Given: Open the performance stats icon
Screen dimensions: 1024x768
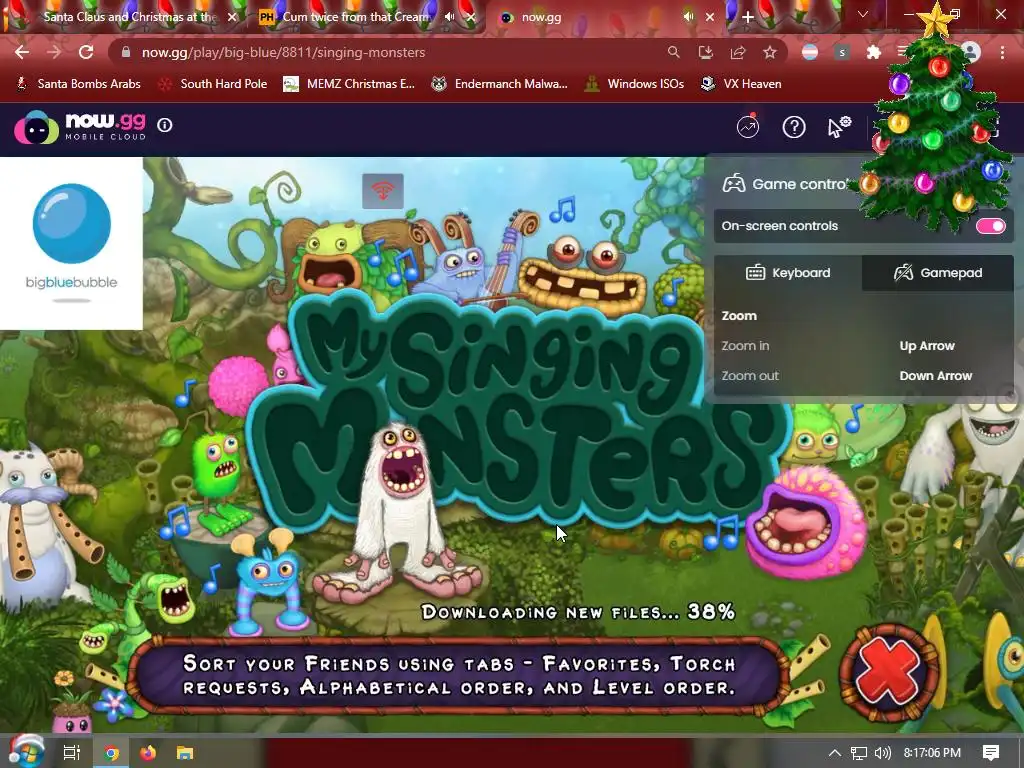Looking at the screenshot, I should point(748,127).
